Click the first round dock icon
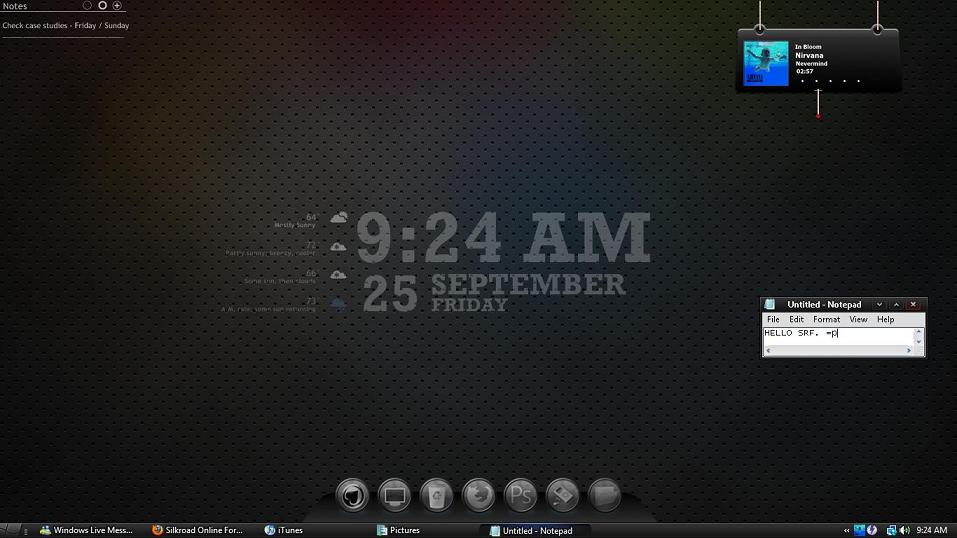 click(352, 494)
